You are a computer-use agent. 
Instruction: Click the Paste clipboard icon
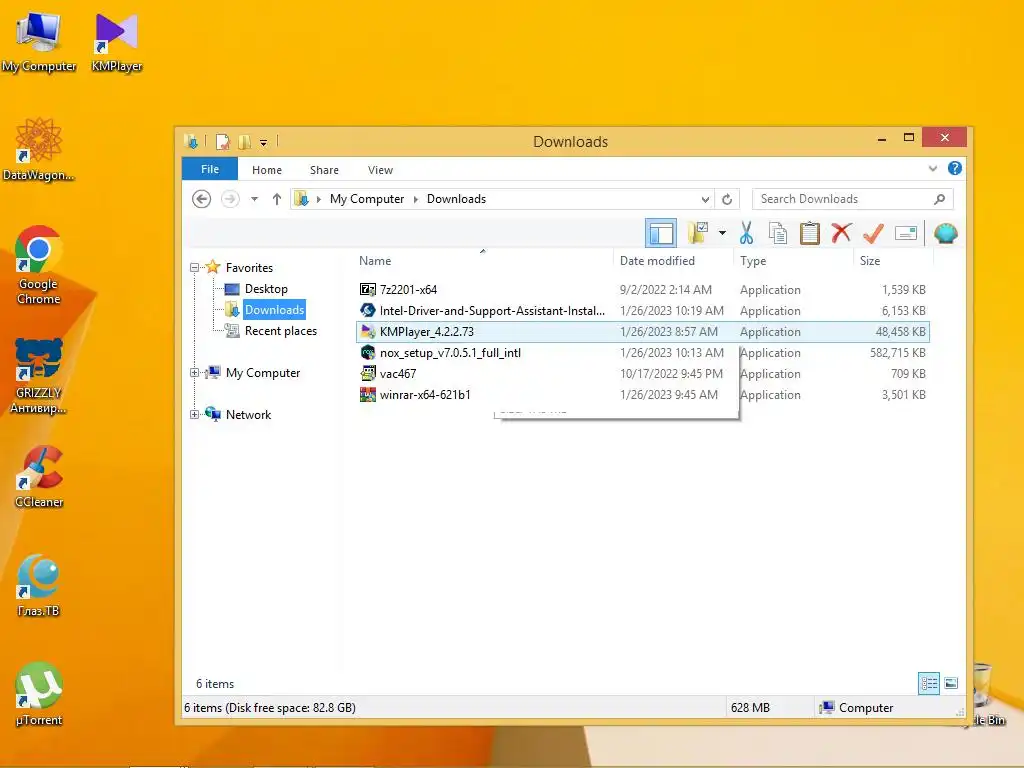tap(810, 233)
